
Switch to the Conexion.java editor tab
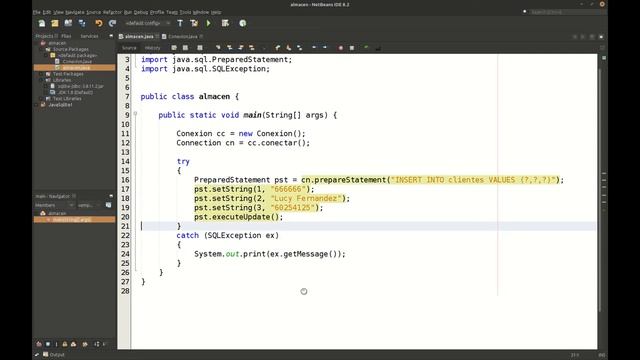point(182,36)
